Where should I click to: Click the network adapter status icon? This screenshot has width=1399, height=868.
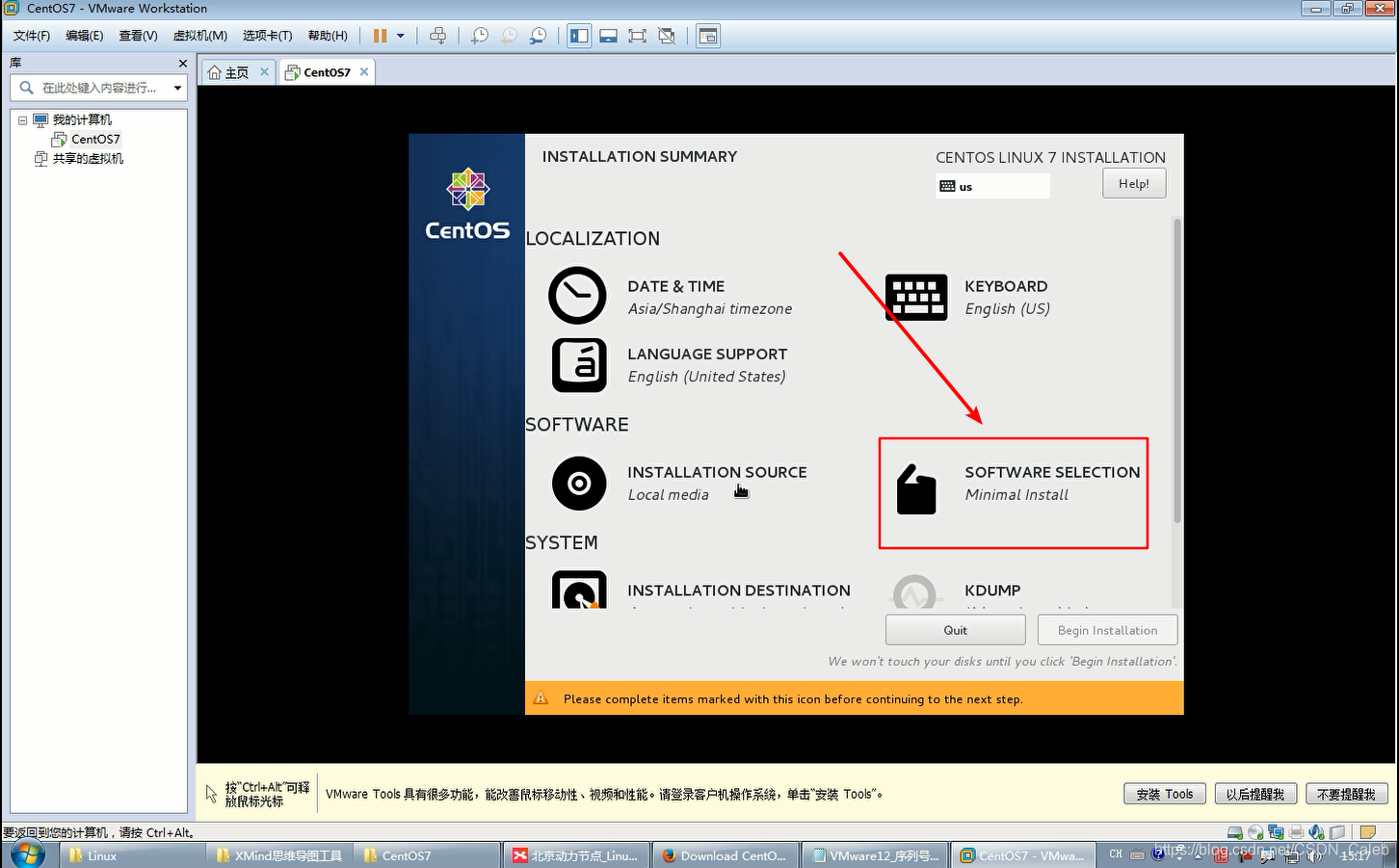coord(1276,832)
